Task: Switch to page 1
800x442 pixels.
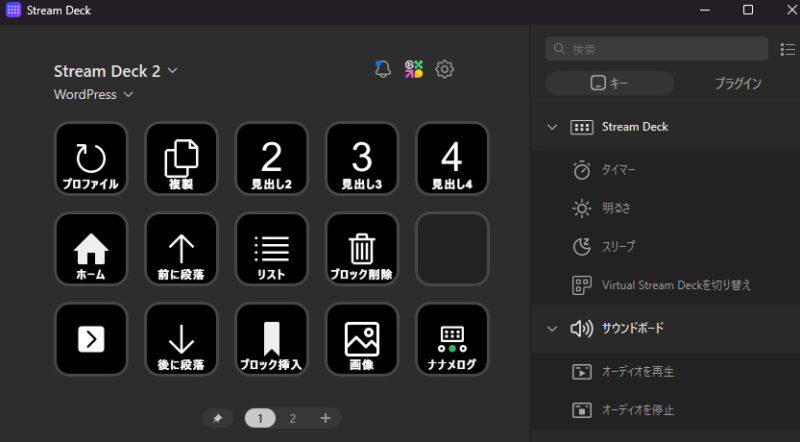Action: pyautogui.click(x=260, y=419)
